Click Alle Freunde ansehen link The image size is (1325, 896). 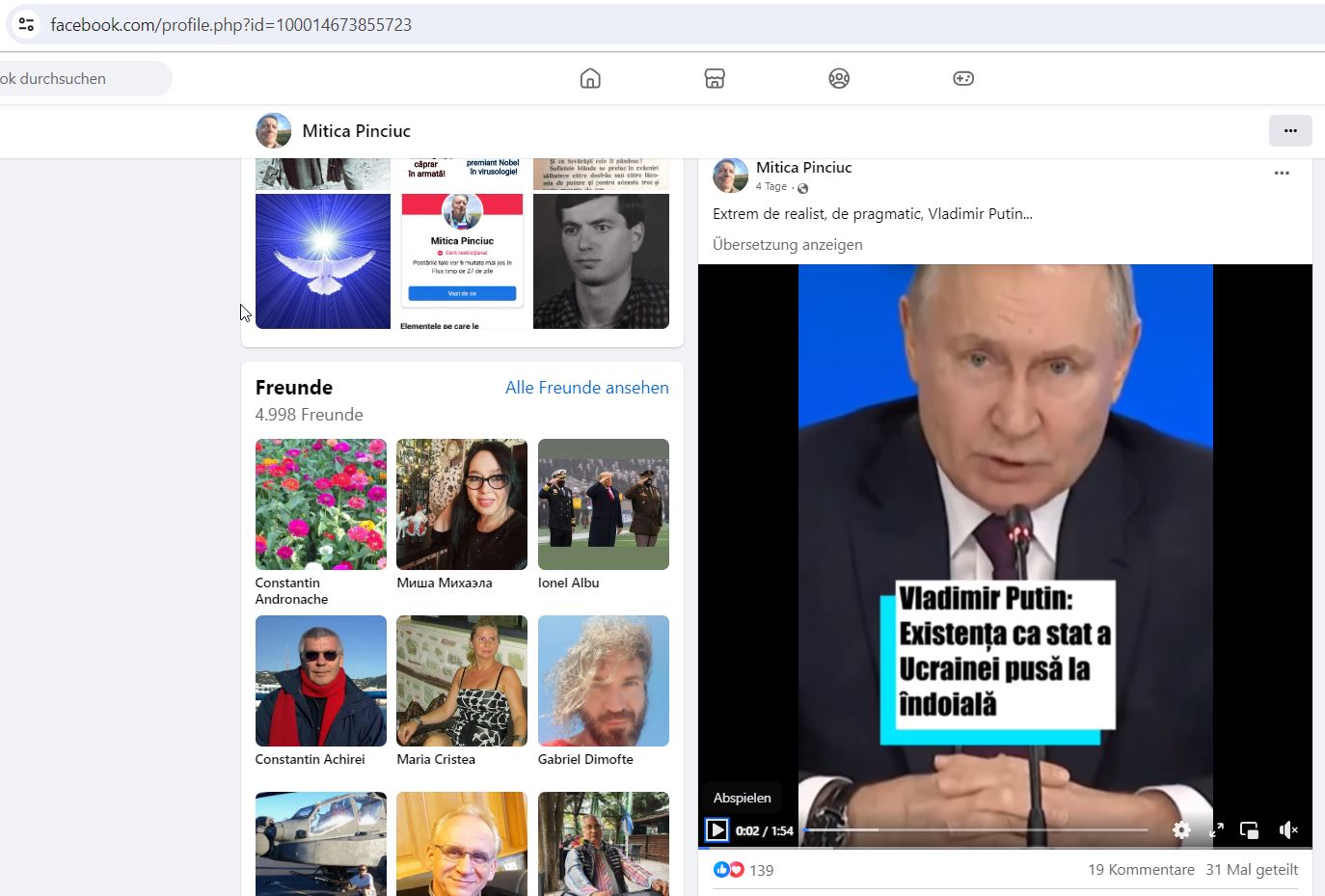coord(587,388)
